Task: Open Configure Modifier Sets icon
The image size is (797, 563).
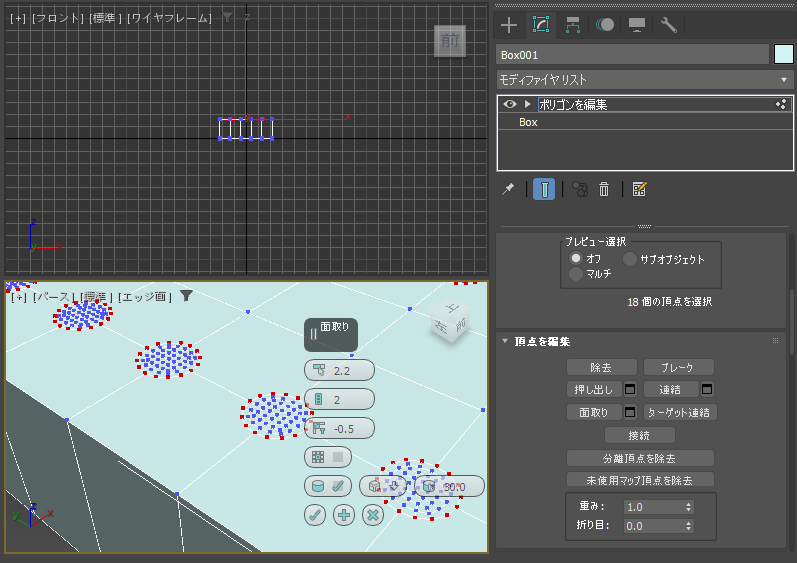Action: tap(639, 189)
